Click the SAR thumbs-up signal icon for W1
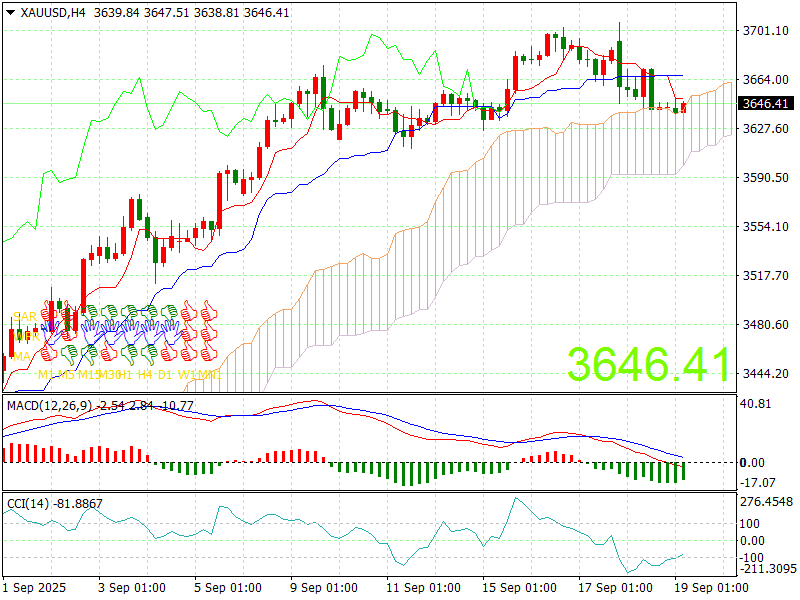The height and width of the screenshot is (600, 800). [189, 313]
